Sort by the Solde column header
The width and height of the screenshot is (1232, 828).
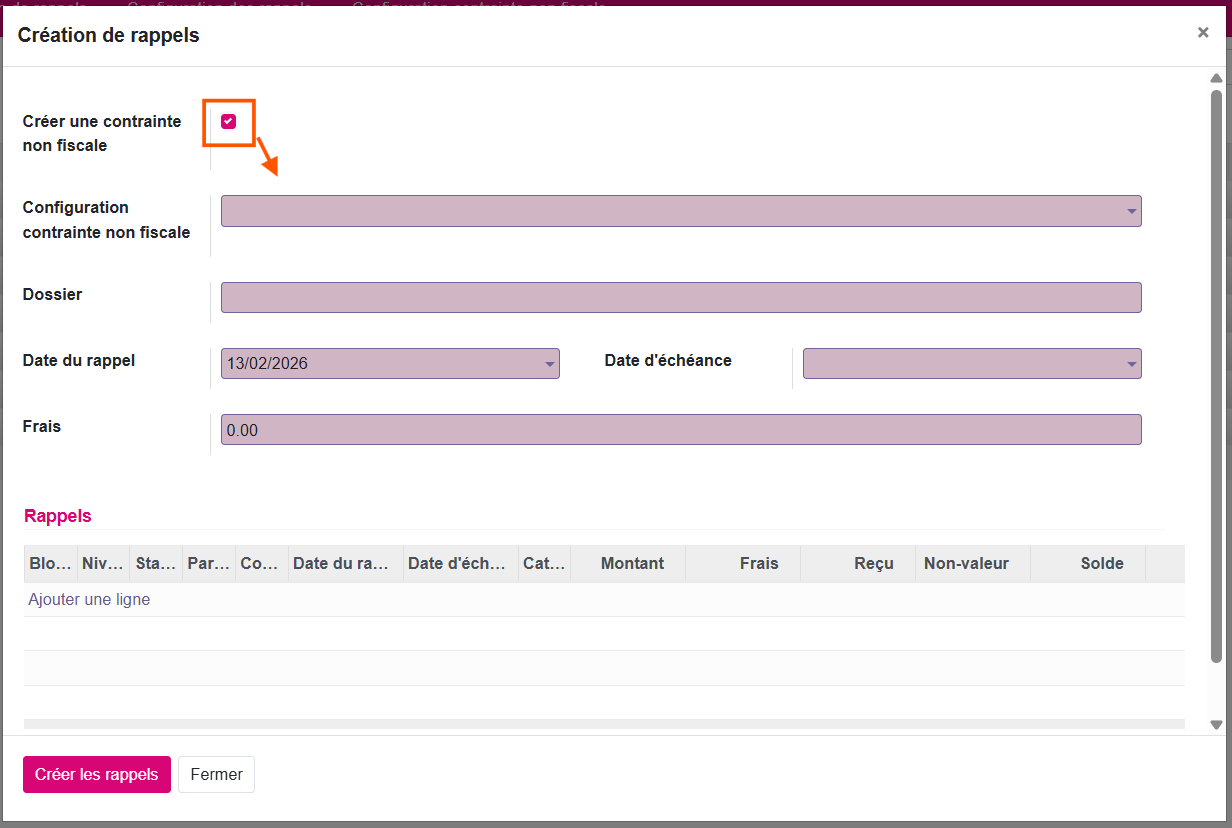click(x=1101, y=564)
